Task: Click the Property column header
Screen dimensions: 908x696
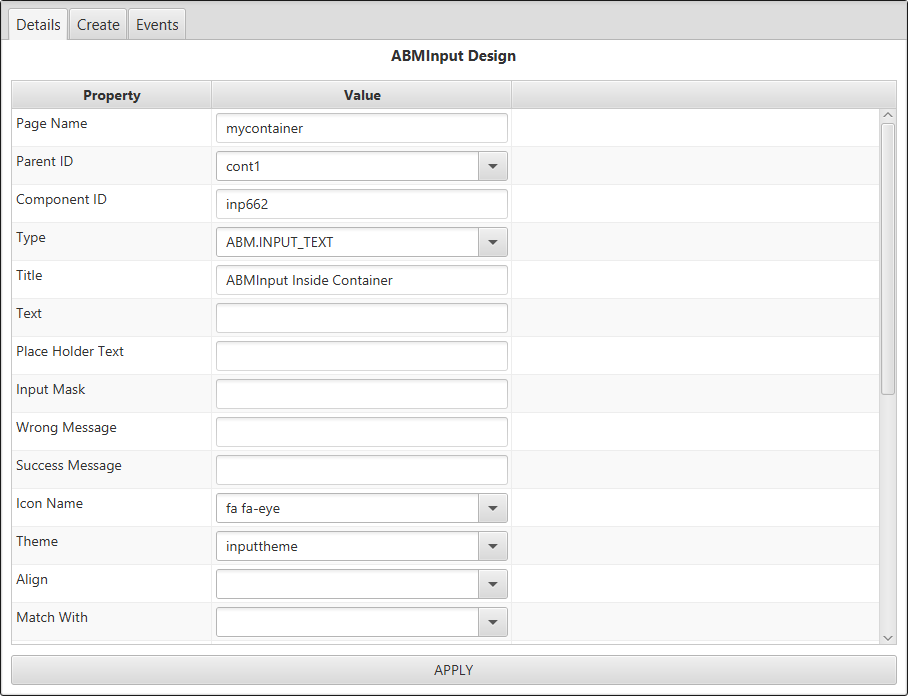Action: (x=111, y=95)
